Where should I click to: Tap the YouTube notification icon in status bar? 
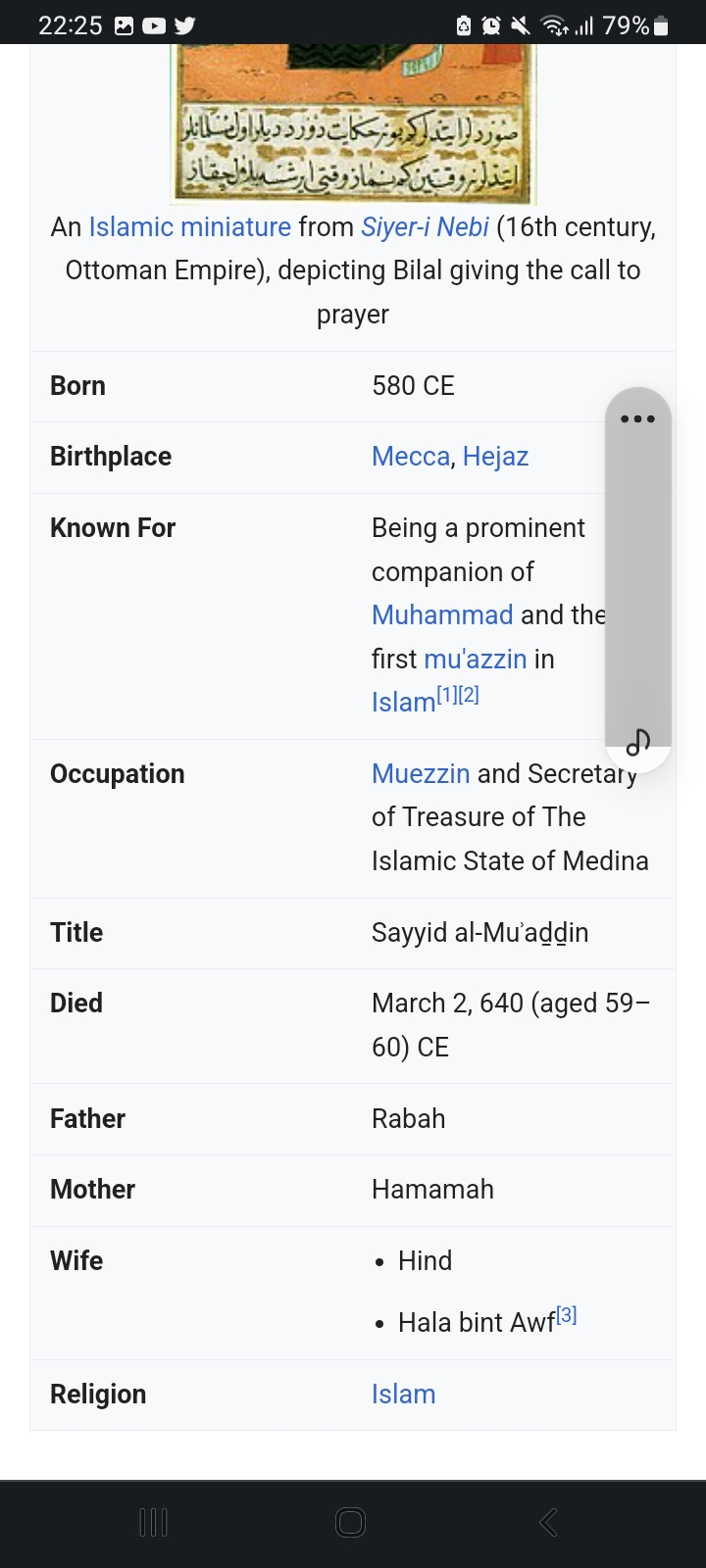click(154, 26)
